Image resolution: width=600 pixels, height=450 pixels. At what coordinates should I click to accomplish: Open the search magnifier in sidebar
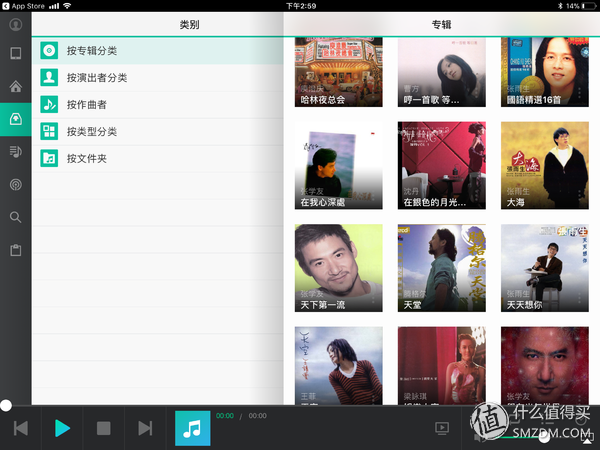(x=16, y=217)
